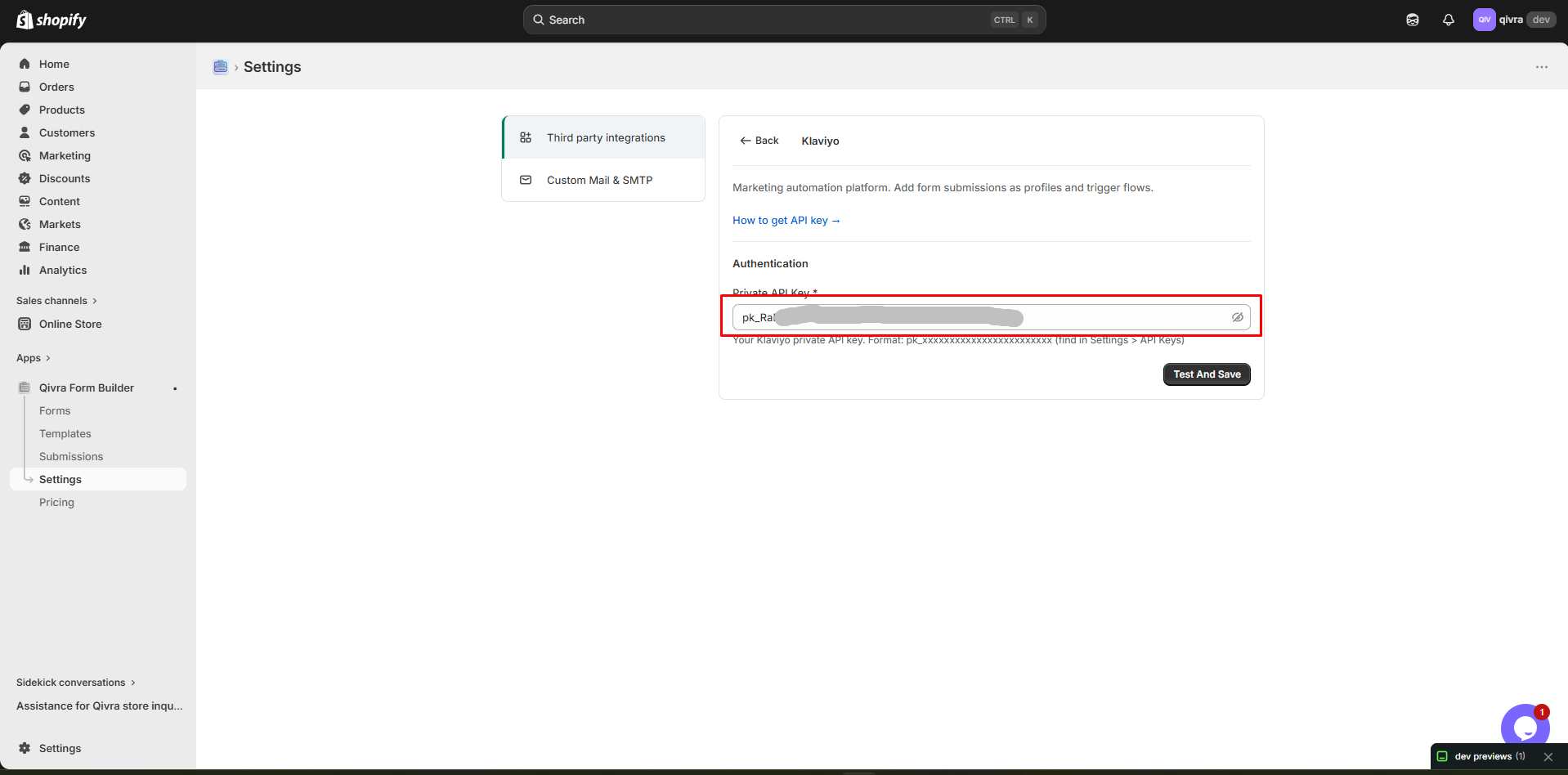Click the app icon in Settings breadcrumb

click(220, 67)
